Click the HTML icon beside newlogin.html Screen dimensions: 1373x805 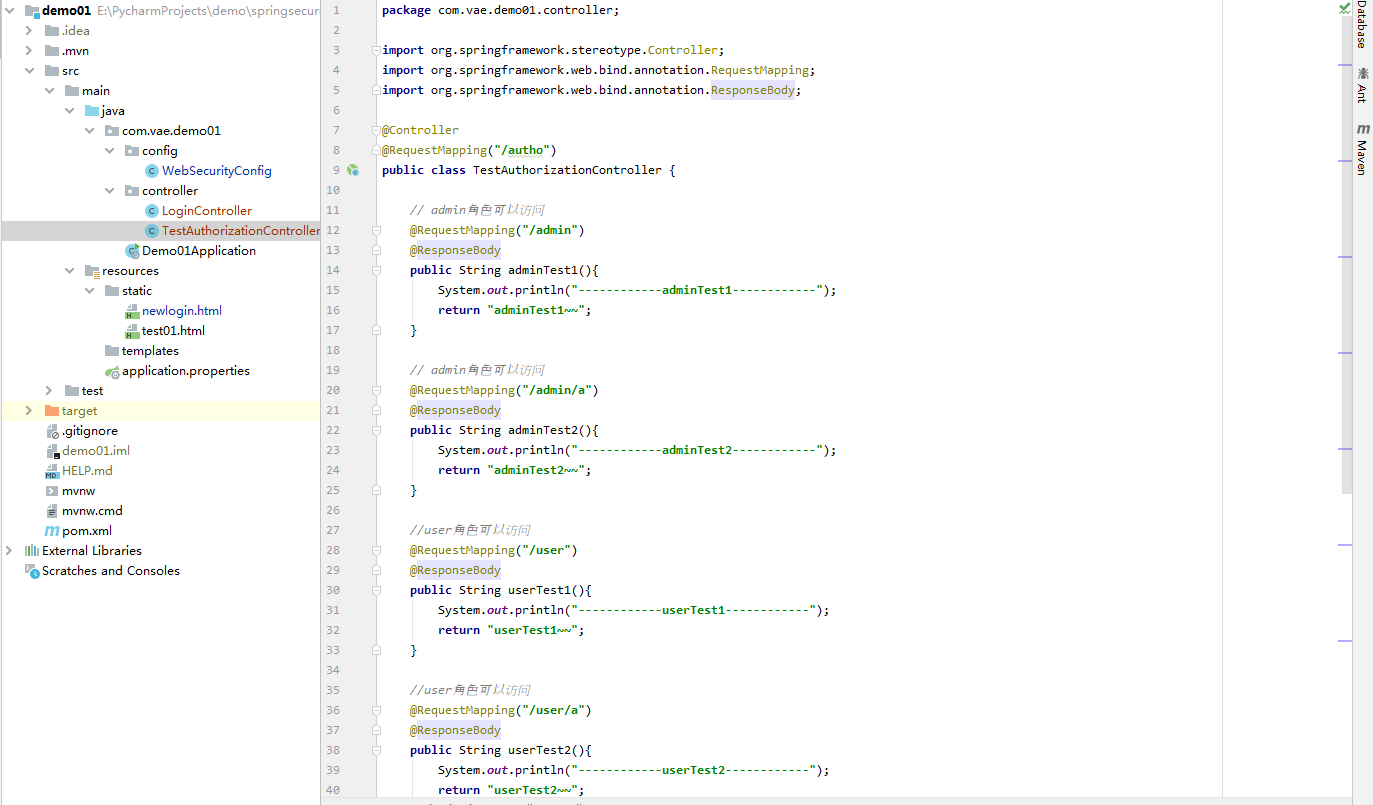pyautogui.click(x=131, y=310)
